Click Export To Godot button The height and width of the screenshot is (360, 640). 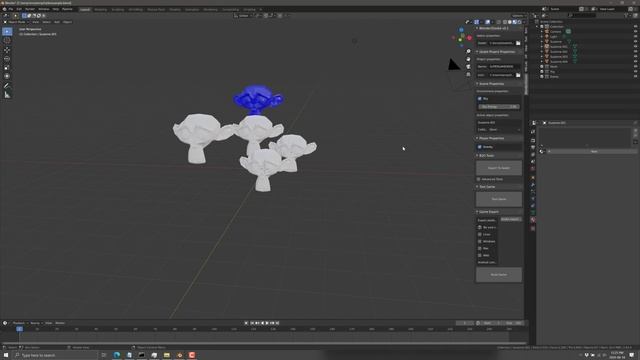tap(499, 168)
